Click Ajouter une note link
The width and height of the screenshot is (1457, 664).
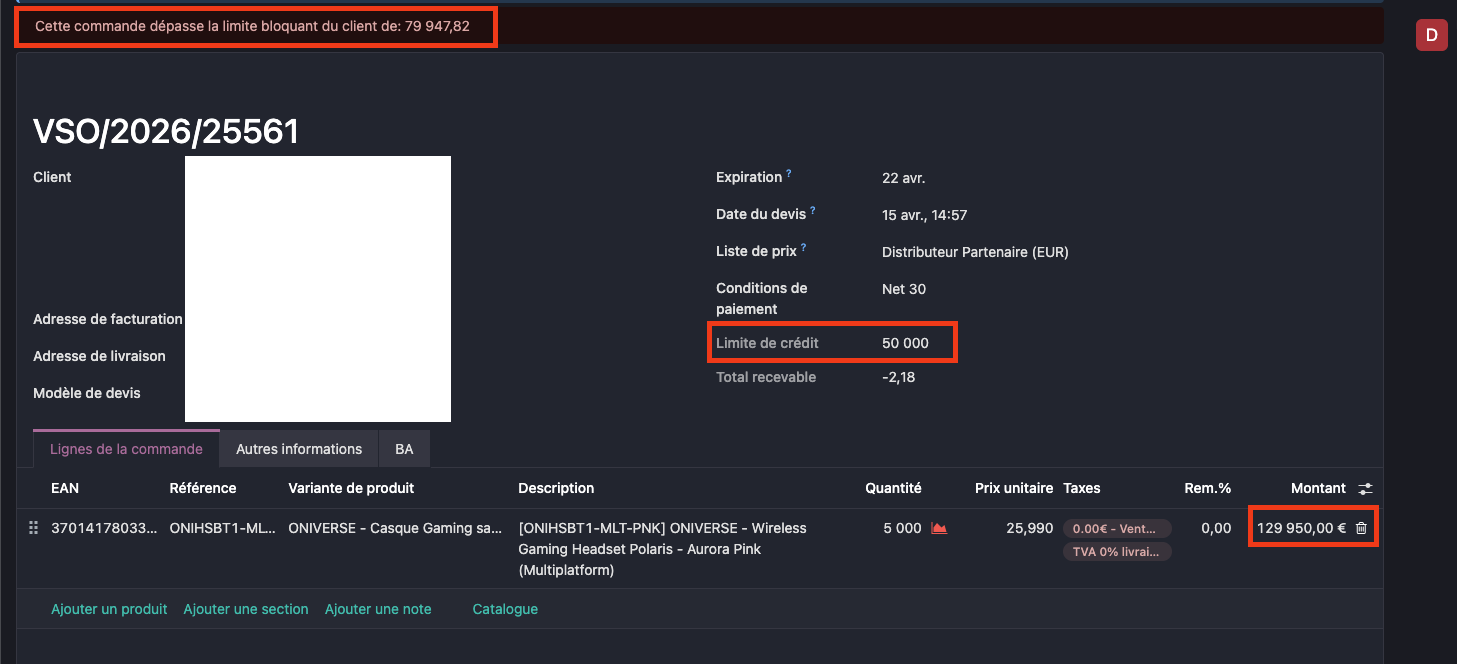[378, 609]
